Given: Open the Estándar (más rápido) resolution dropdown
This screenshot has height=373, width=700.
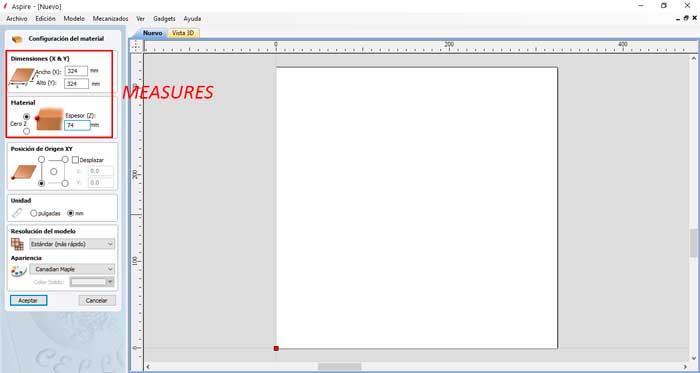Looking at the screenshot, I should (72, 244).
